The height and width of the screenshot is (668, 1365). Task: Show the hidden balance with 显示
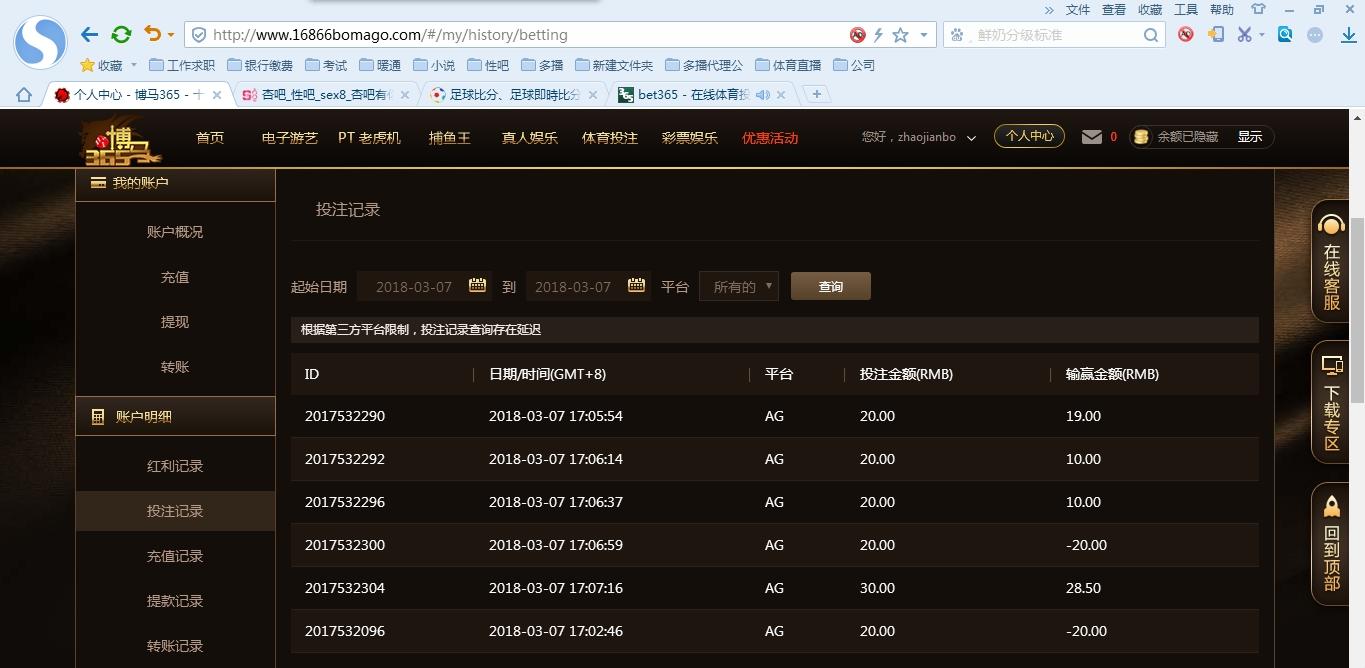click(1250, 137)
